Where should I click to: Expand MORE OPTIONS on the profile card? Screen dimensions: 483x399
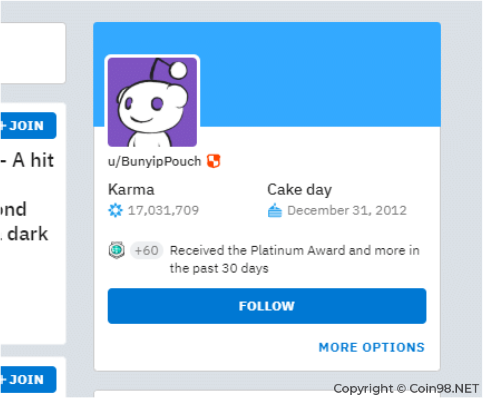pos(372,347)
